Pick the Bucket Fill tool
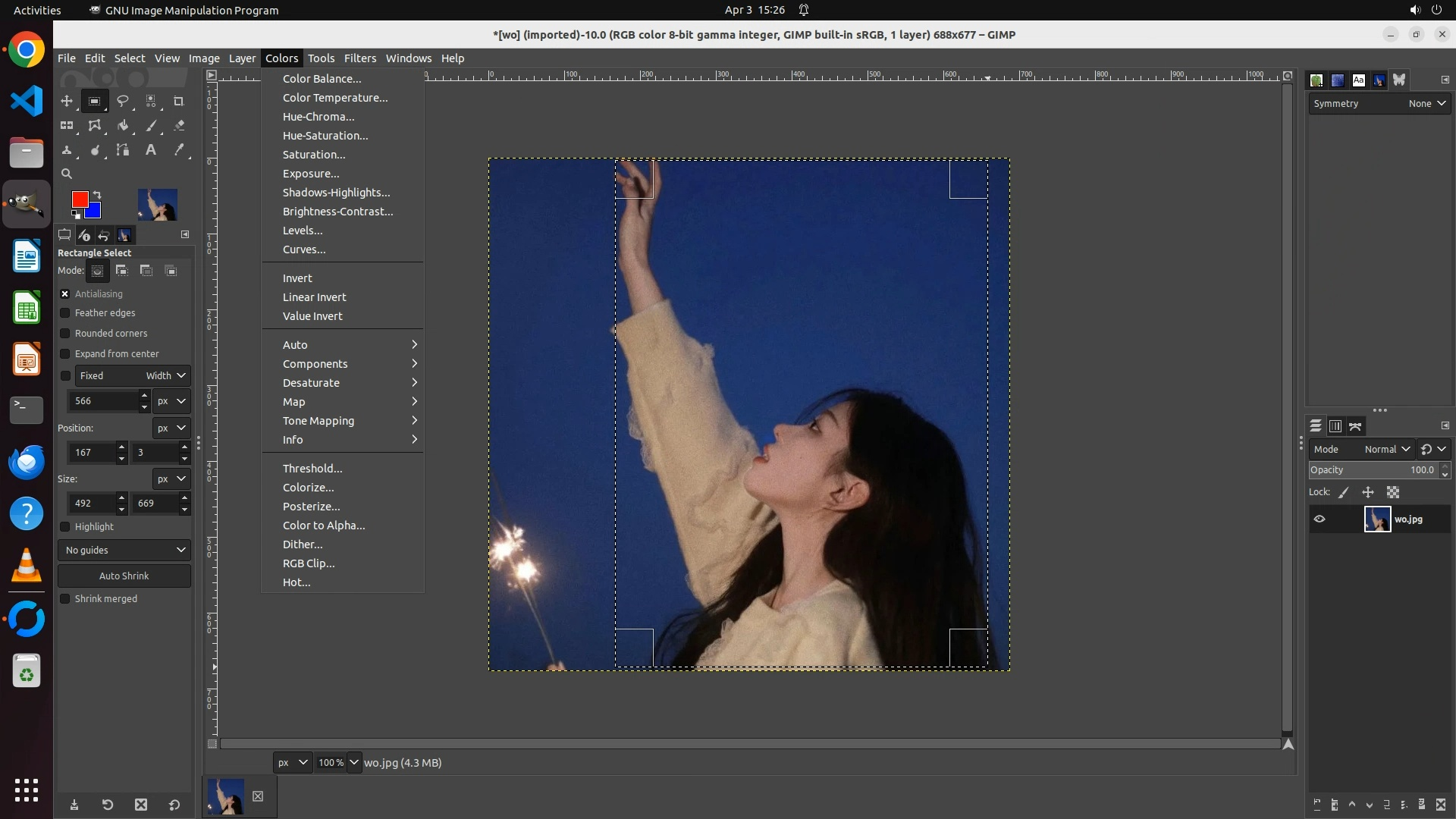Image resolution: width=1456 pixels, height=819 pixels. 122,126
